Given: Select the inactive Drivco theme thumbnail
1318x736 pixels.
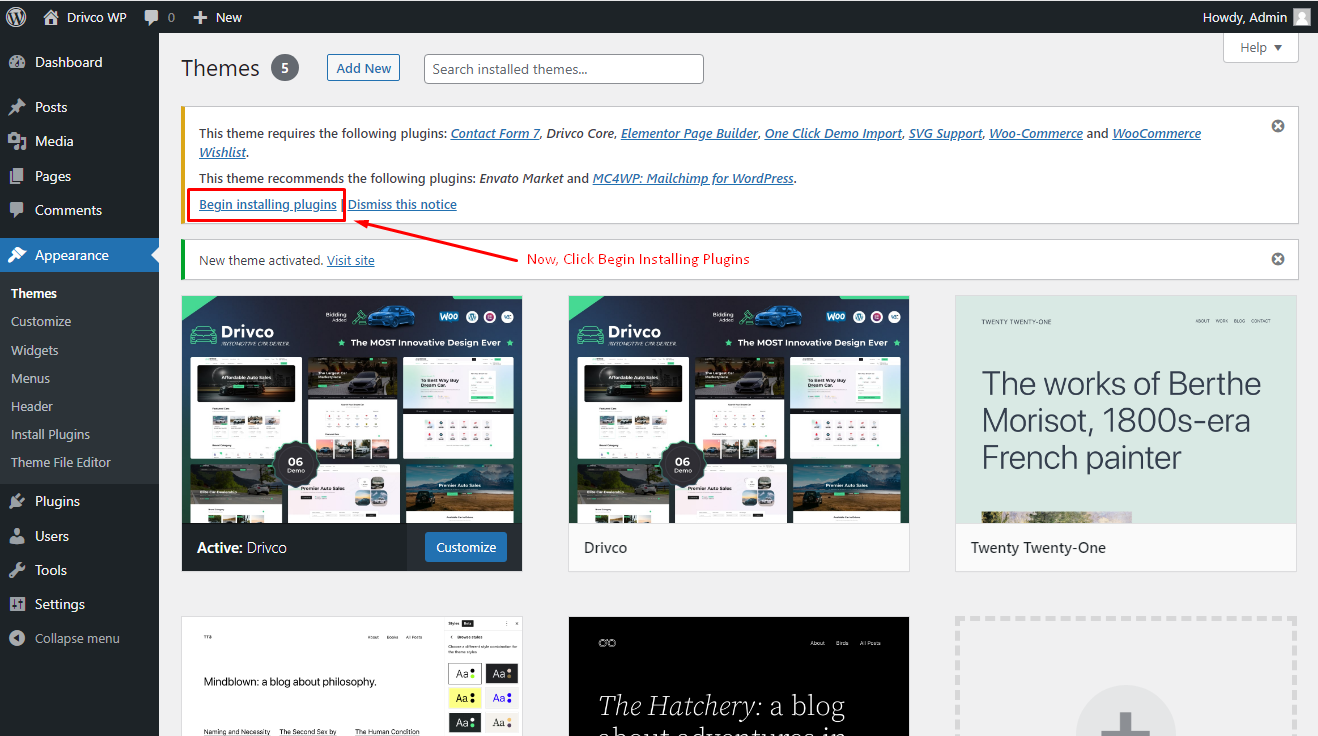Looking at the screenshot, I should (x=739, y=409).
